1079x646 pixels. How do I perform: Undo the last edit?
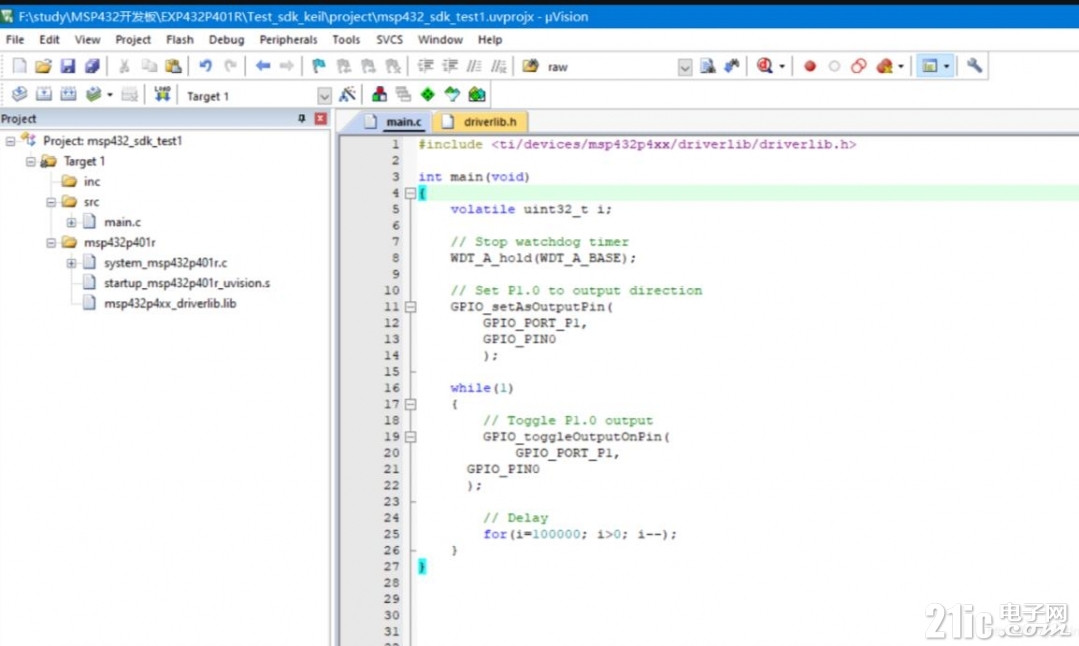[205, 66]
